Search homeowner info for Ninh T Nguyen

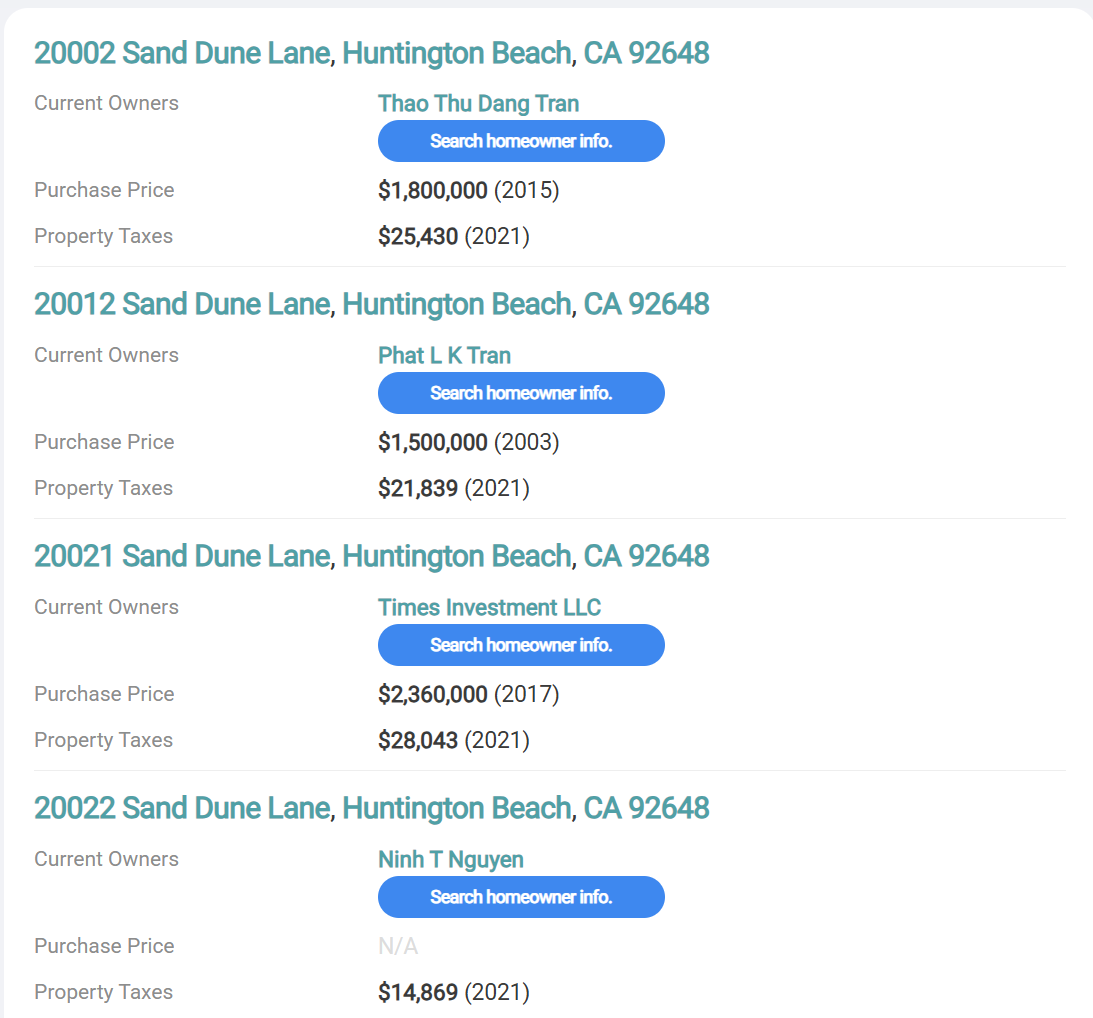[521, 897]
